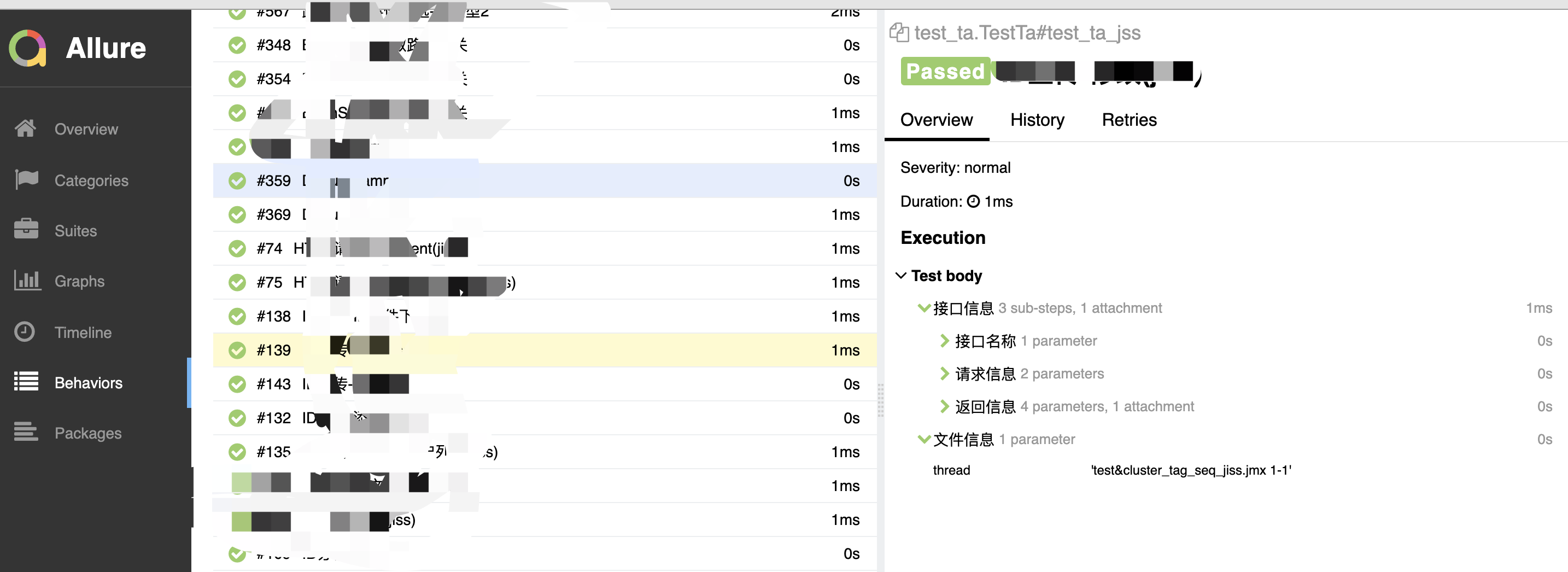Click the Allure logo icon
Viewport: 1568px width, 572px height.
tap(27, 48)
